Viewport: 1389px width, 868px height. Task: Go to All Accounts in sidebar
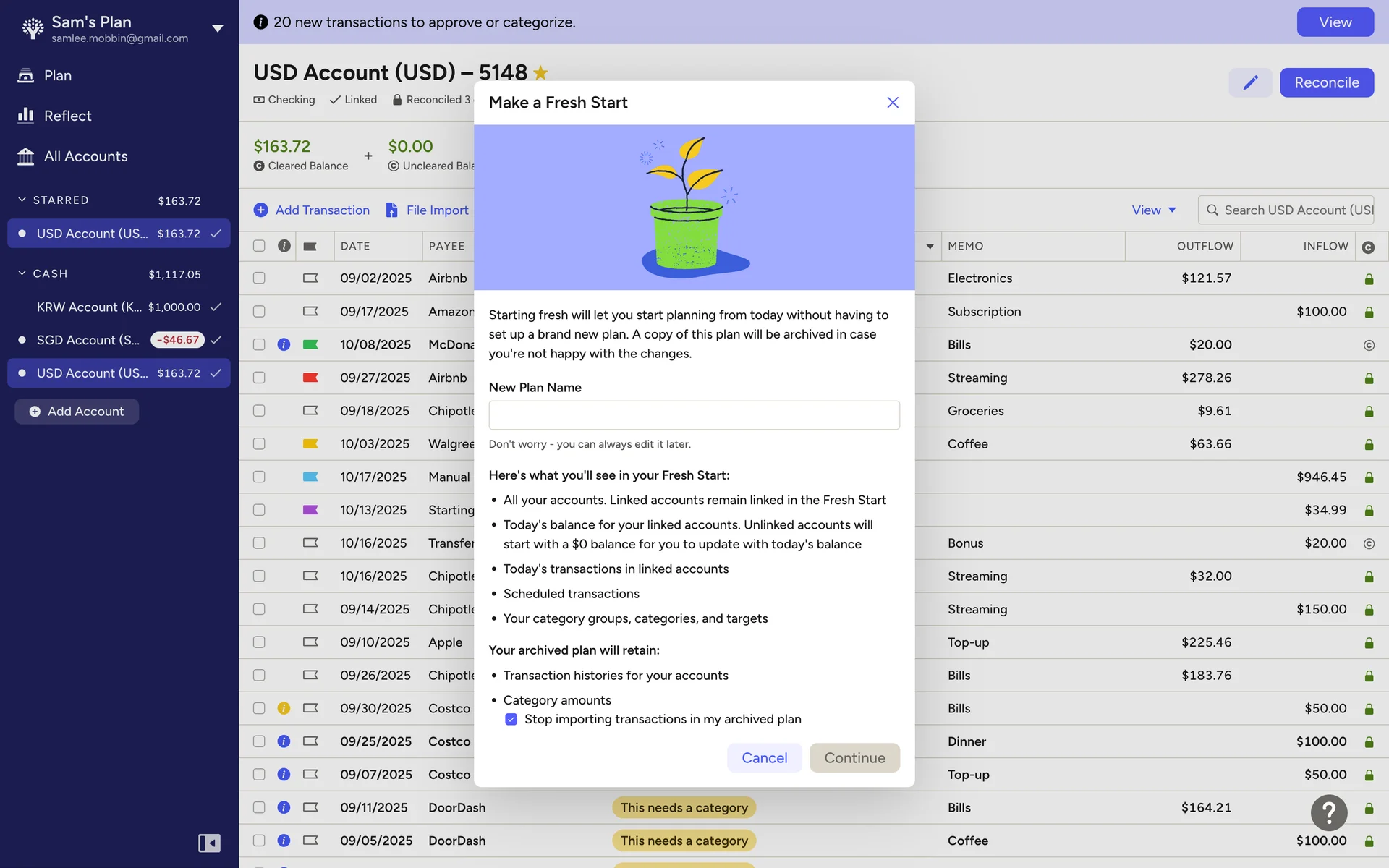[85, 156]
